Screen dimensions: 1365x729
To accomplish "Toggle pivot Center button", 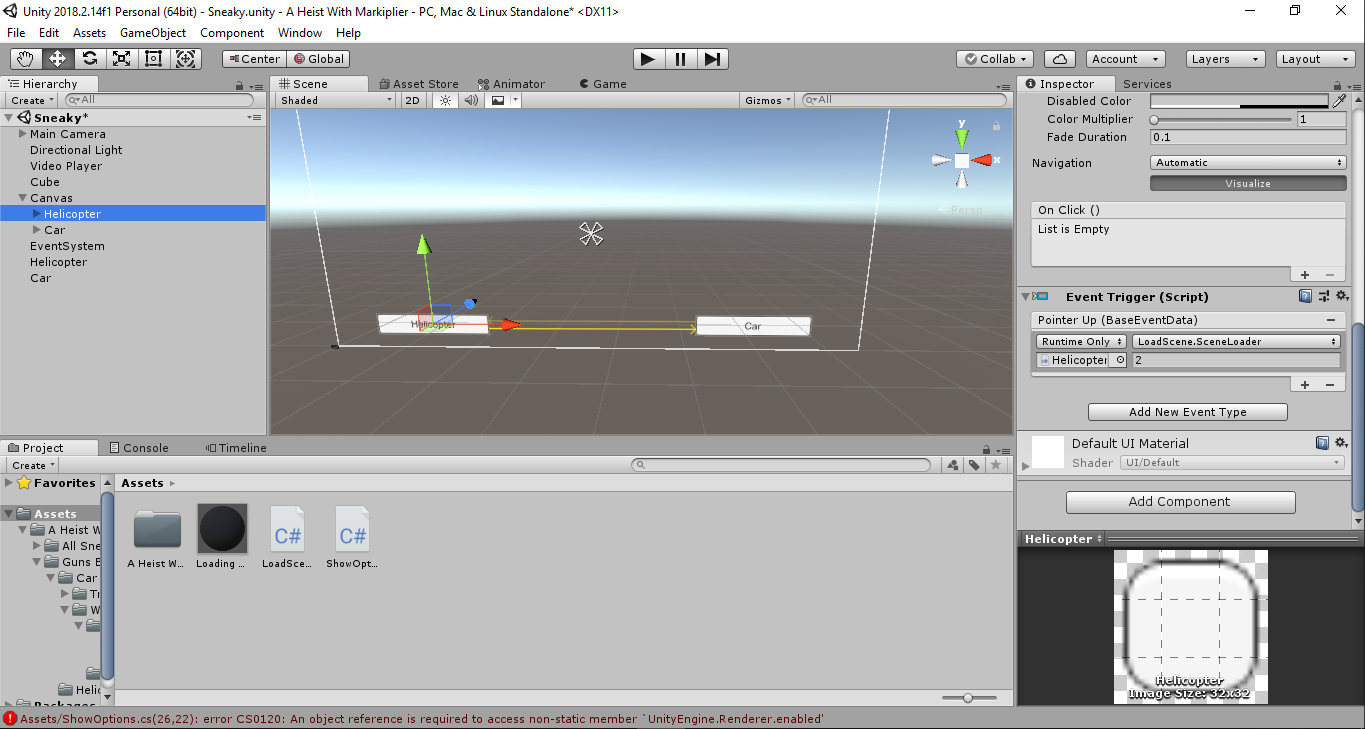I will 253,59.
